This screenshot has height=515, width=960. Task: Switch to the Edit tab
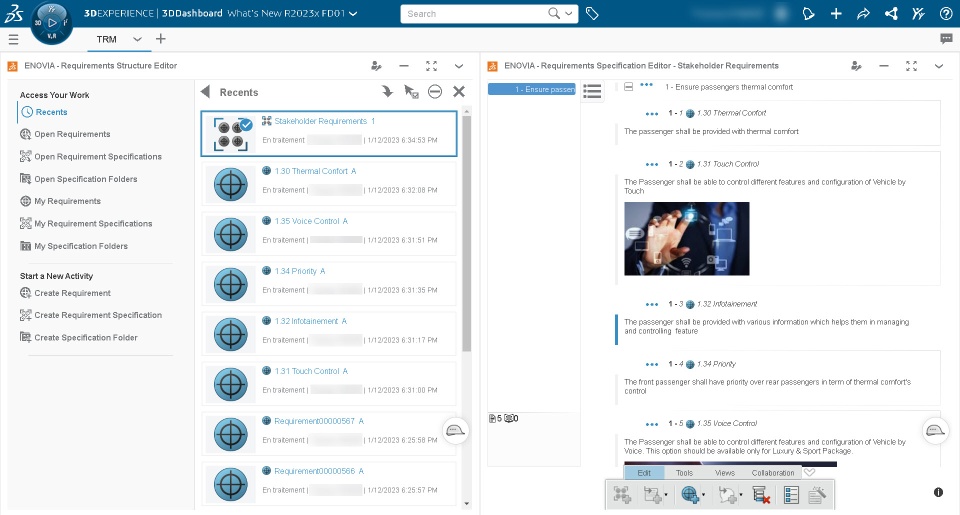[644, 473]
